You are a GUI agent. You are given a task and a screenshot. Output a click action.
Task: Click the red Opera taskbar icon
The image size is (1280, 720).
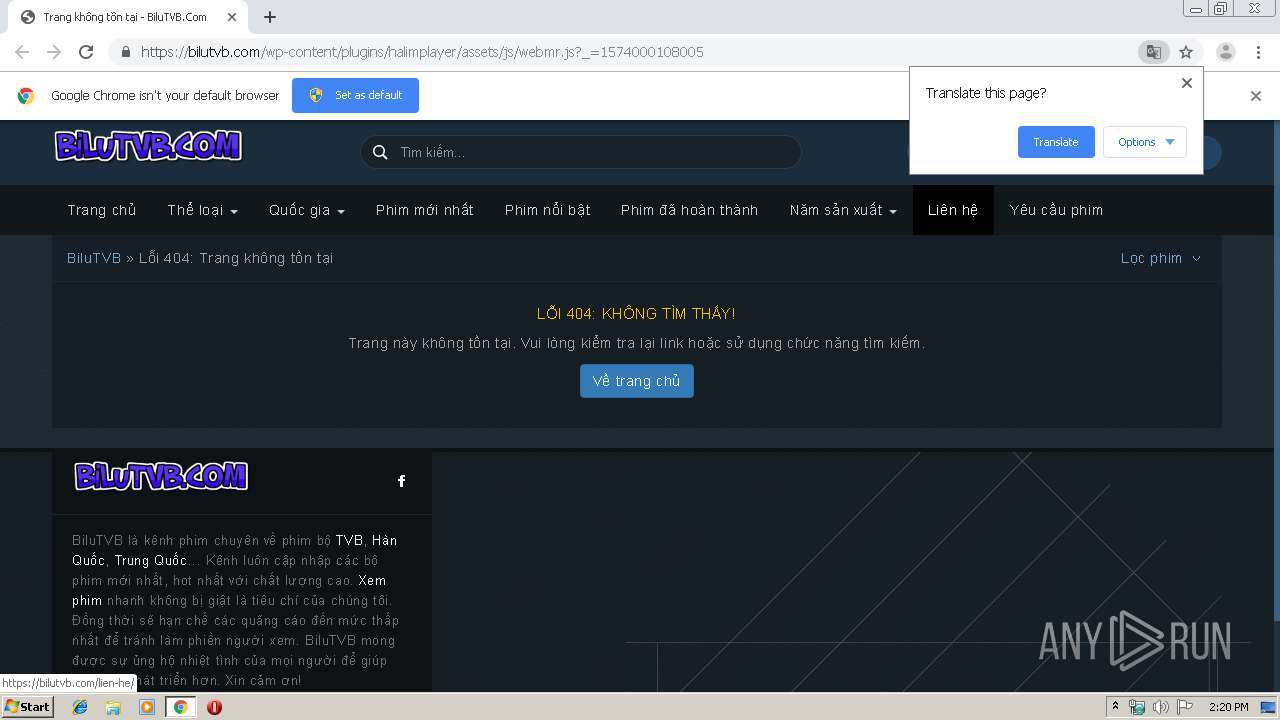pyautogui.click(x=214, y=707)
